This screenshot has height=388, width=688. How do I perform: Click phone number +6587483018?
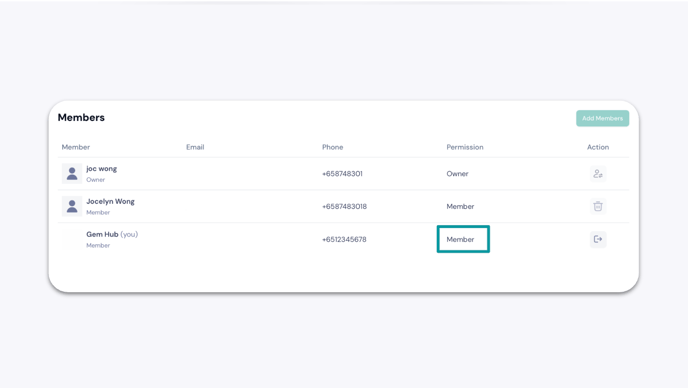tap(344, 206)
